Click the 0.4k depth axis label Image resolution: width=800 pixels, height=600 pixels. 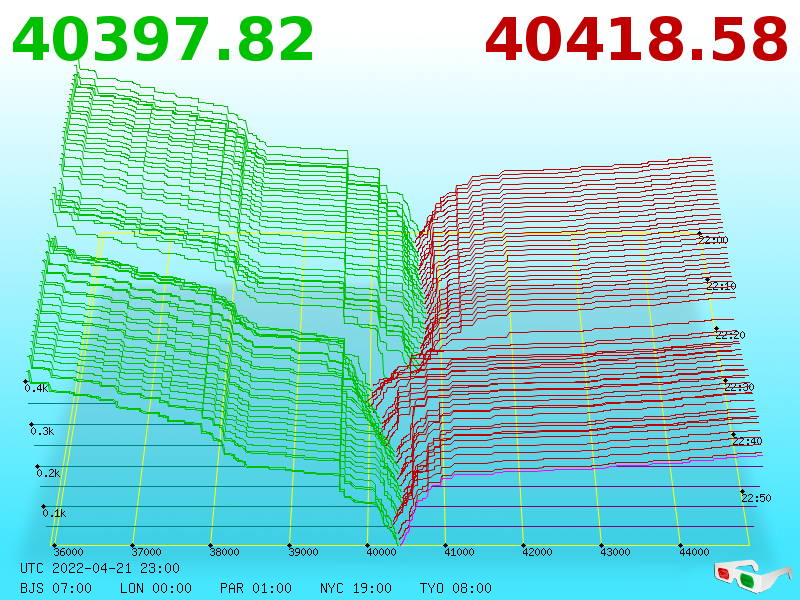click(x=36, y=388)
